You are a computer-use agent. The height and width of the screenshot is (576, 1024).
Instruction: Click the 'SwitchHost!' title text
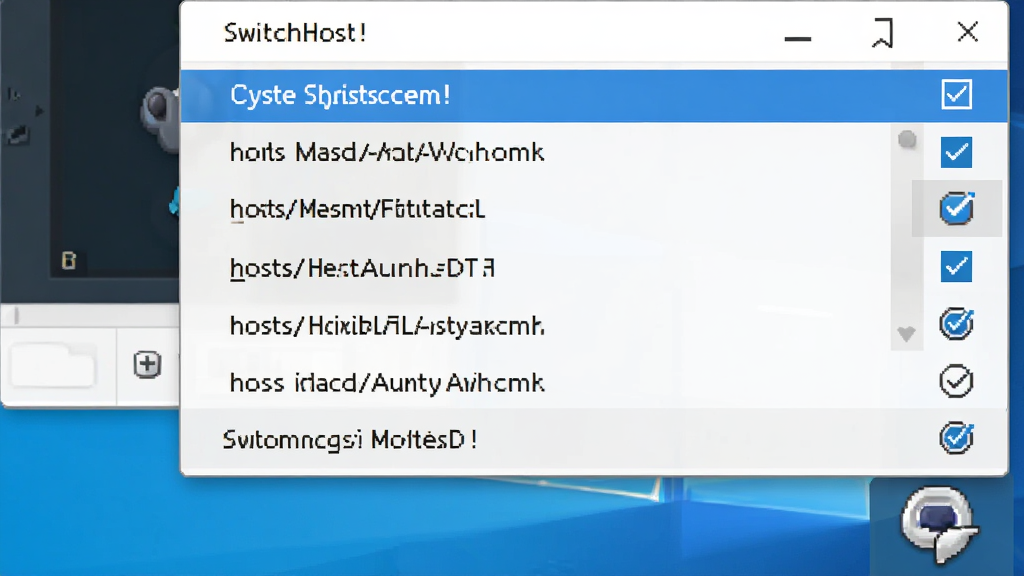click(x=295, y=33)
